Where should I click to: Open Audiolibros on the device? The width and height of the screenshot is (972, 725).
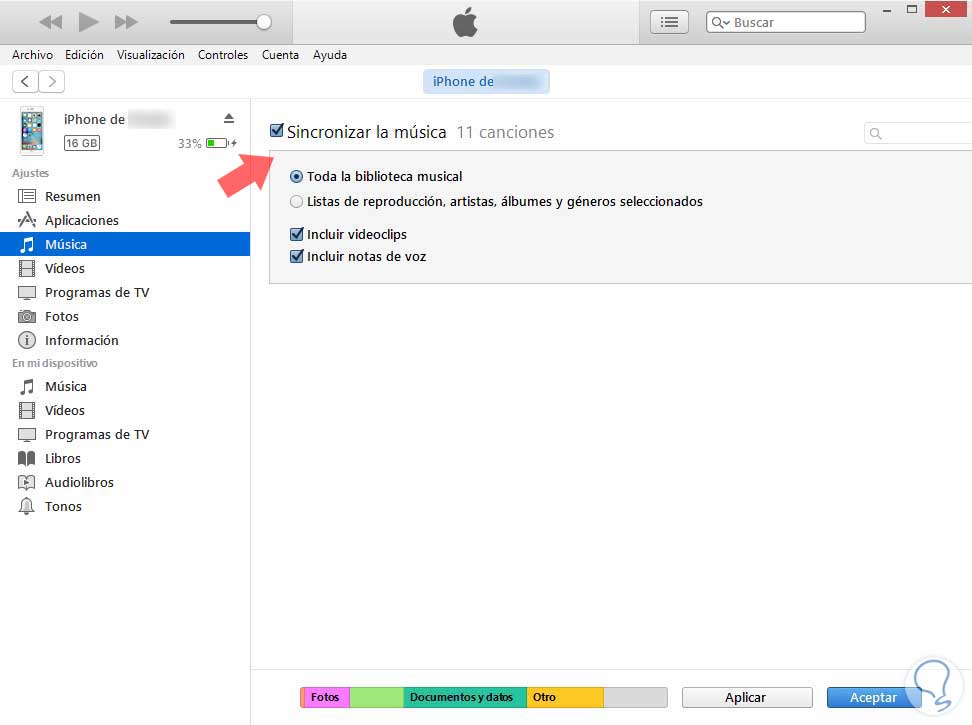click(x=125, y=482)
